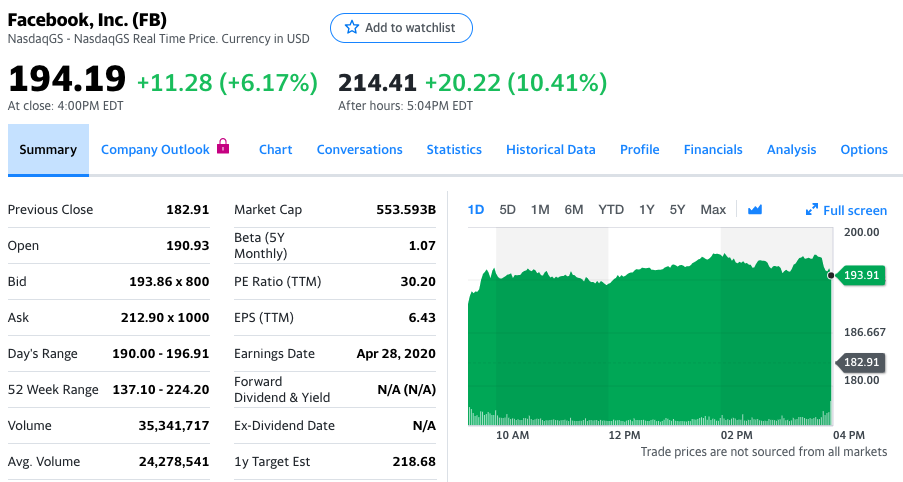The height and width of the screenshot is (482, 903).
Task: Switch the chart to the 1M range
Action: pos(540,210)
